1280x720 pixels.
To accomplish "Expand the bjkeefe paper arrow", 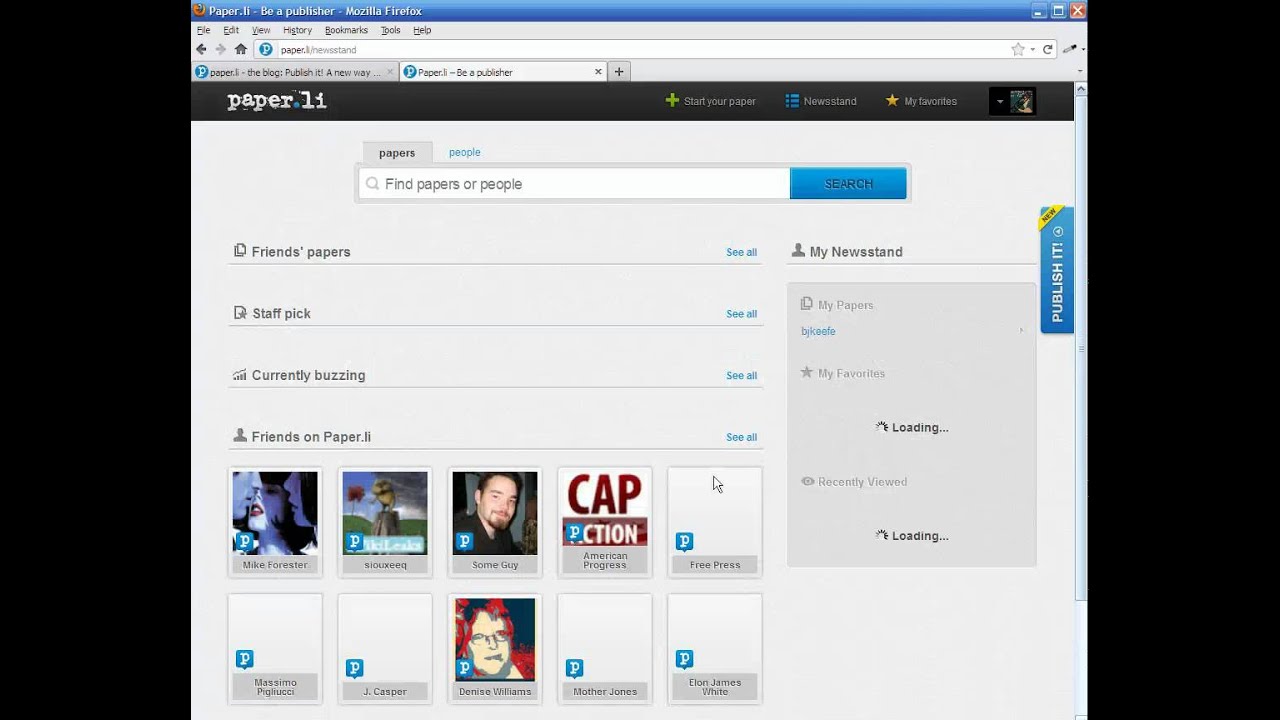I will pyautogui.click(x=1021, y=331).
